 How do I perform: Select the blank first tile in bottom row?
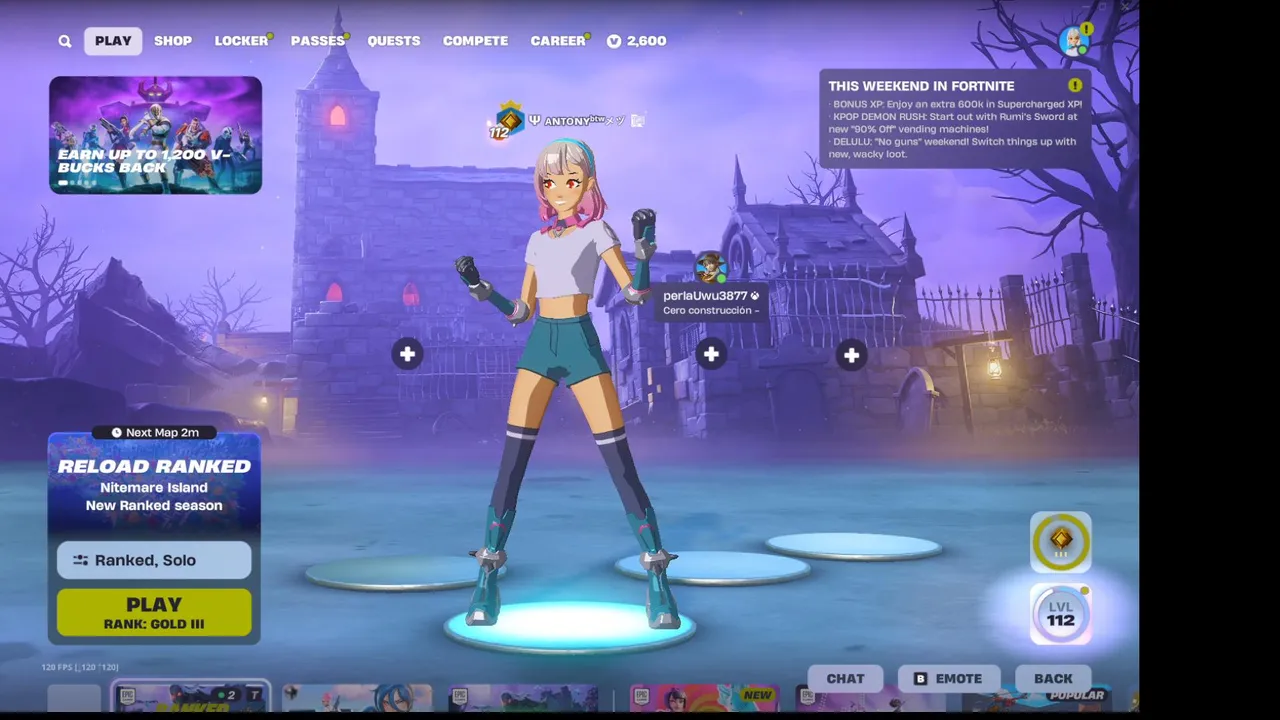pos(75,698)
